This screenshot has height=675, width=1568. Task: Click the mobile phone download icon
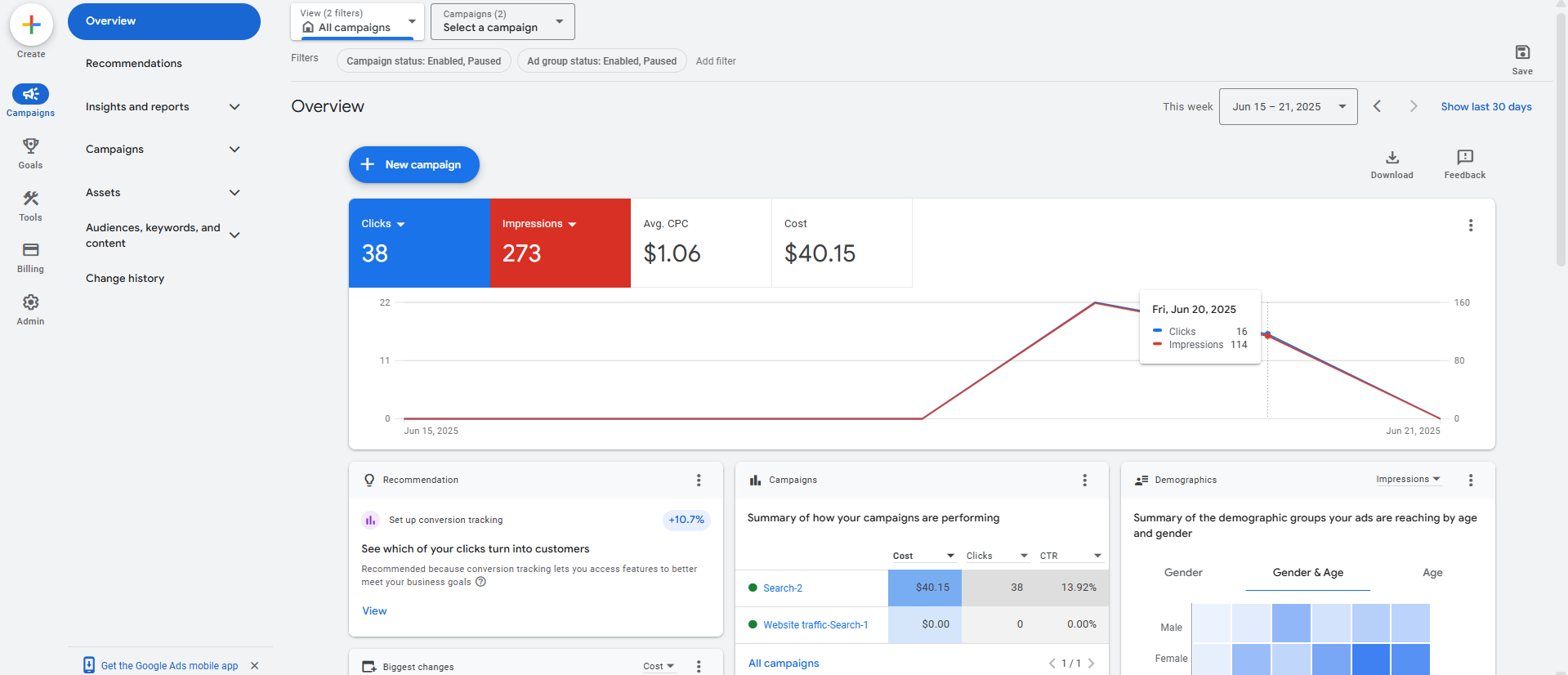(x=89, y=665)
